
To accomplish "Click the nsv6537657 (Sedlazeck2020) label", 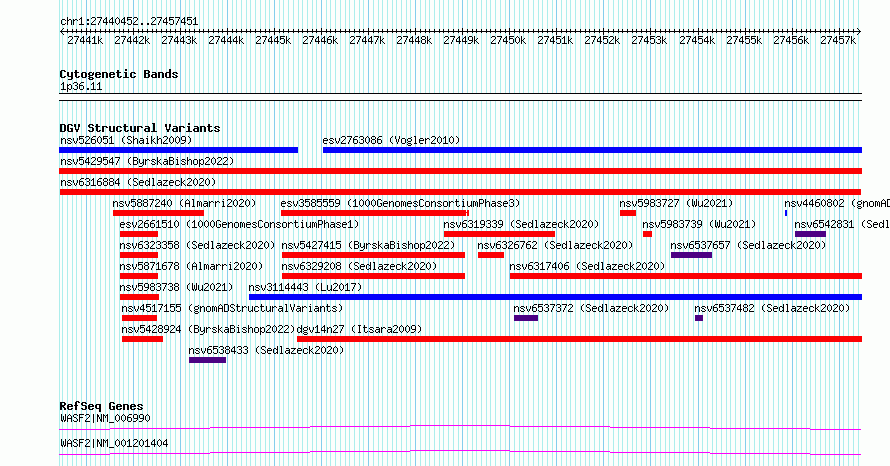I will 748,245.
